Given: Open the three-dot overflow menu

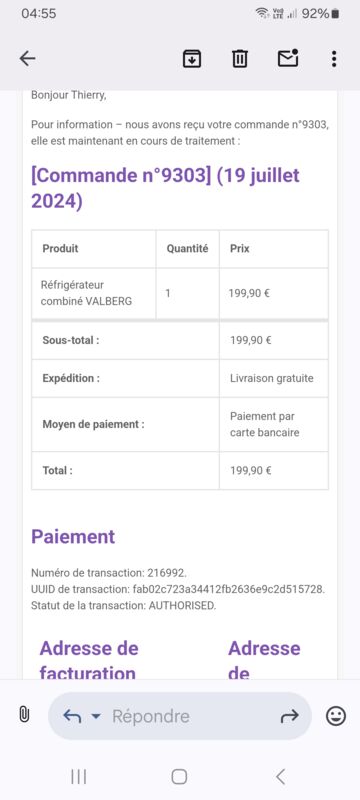Looking at the screenshot, I should click(333, 59).
